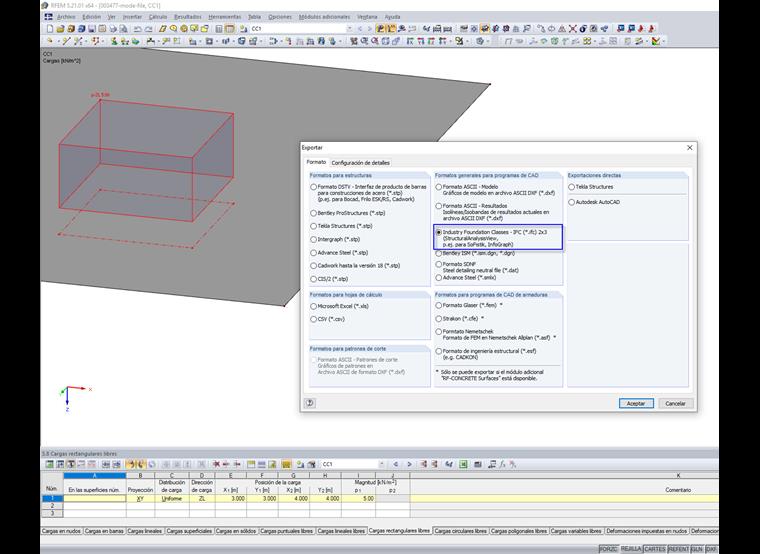This screenshot has height=554, width=760.
Task: Select row header 2 in loads table
Action: tap(52, 506)
